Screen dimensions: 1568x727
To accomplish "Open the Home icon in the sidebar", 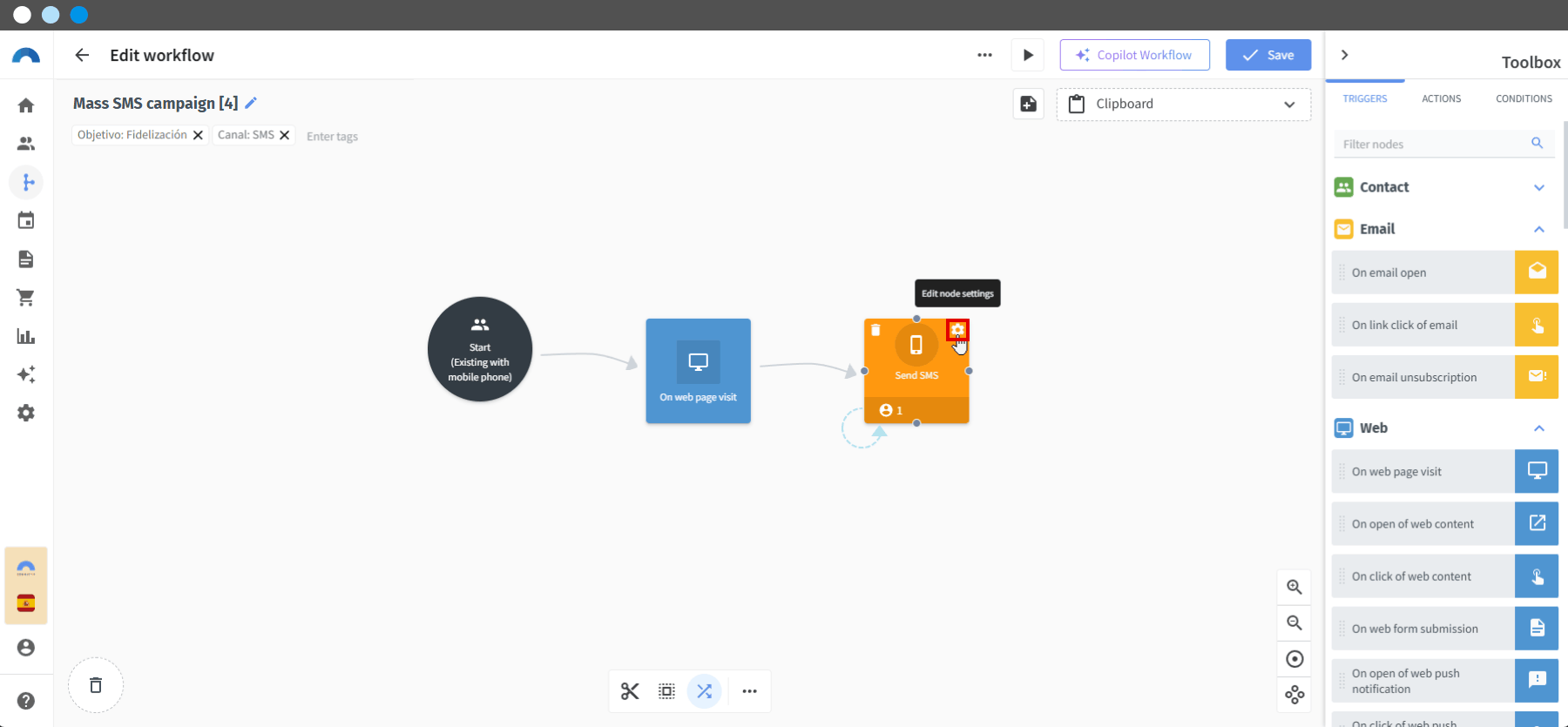I will [26, 105].
